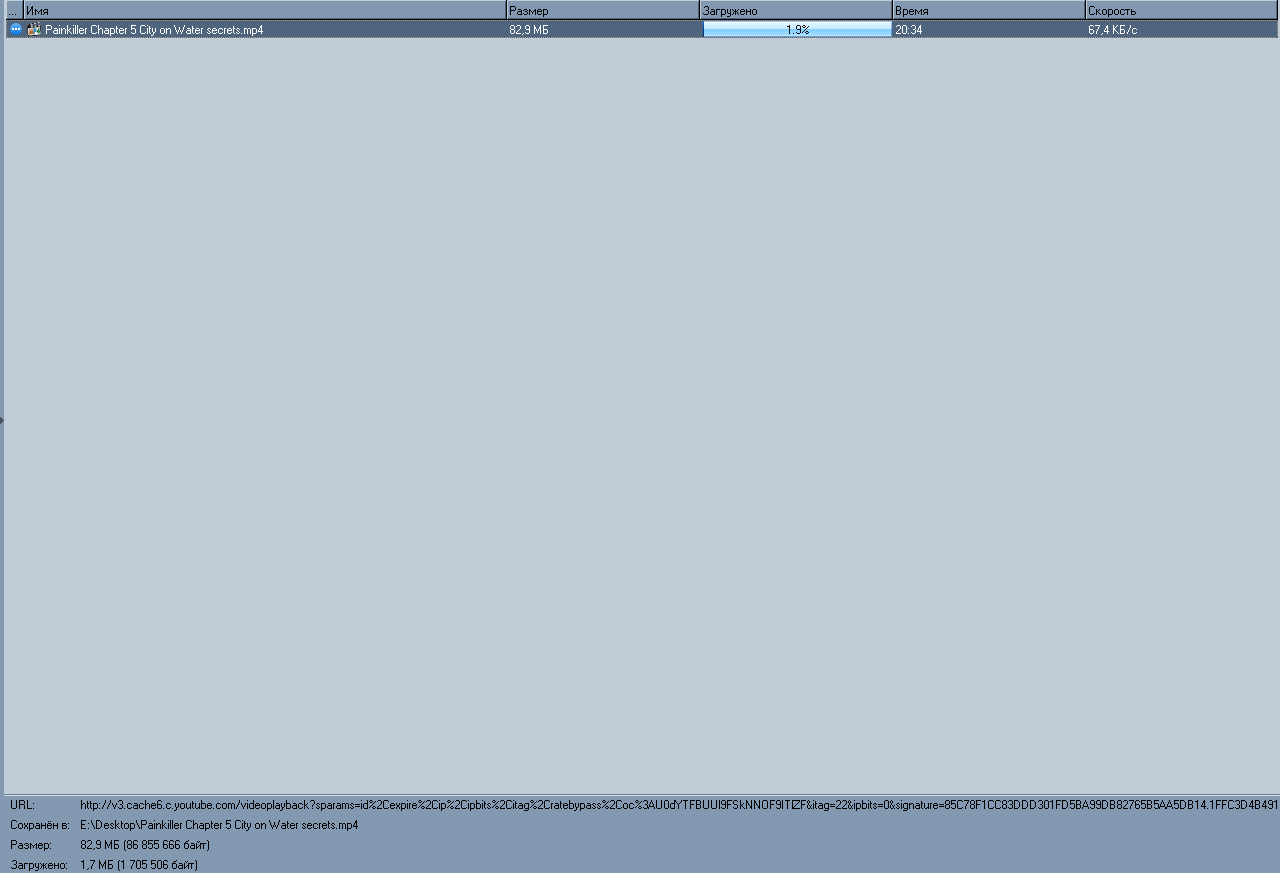
Task: Click the Загружено column header
Action: (x=795, y=10)
